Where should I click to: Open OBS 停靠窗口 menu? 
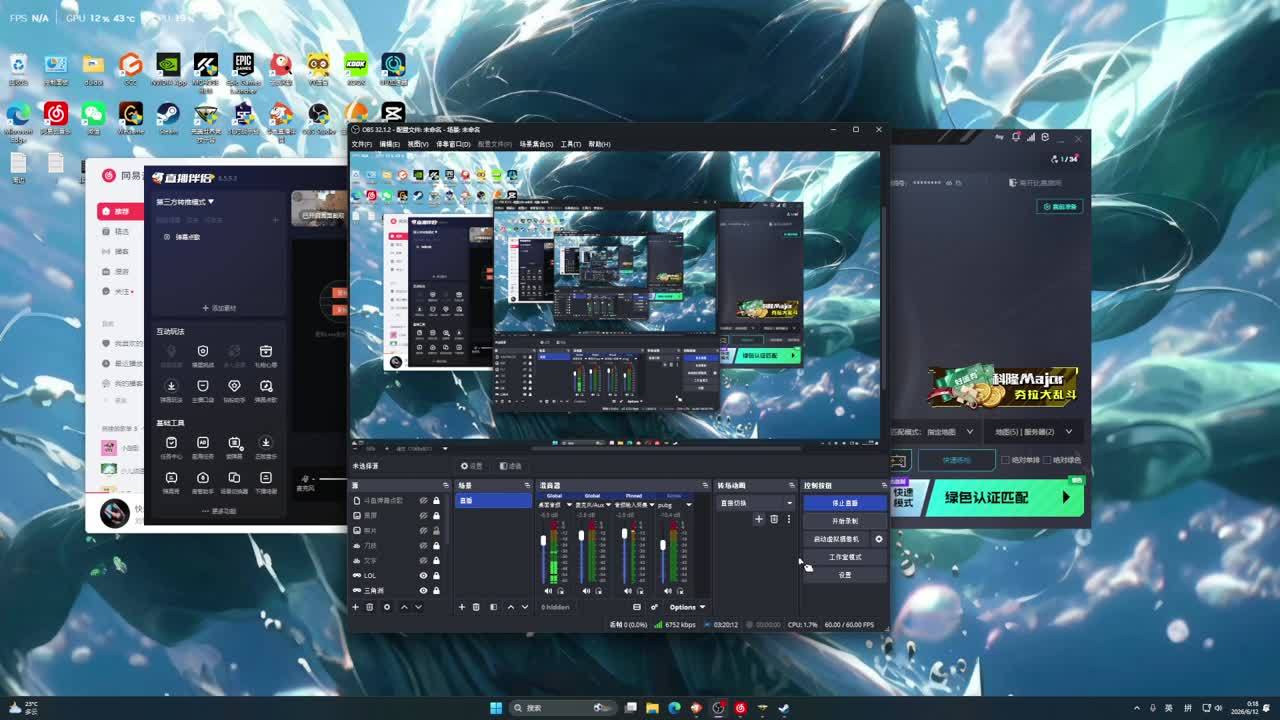pyautogui.click(x=452, y=144)
